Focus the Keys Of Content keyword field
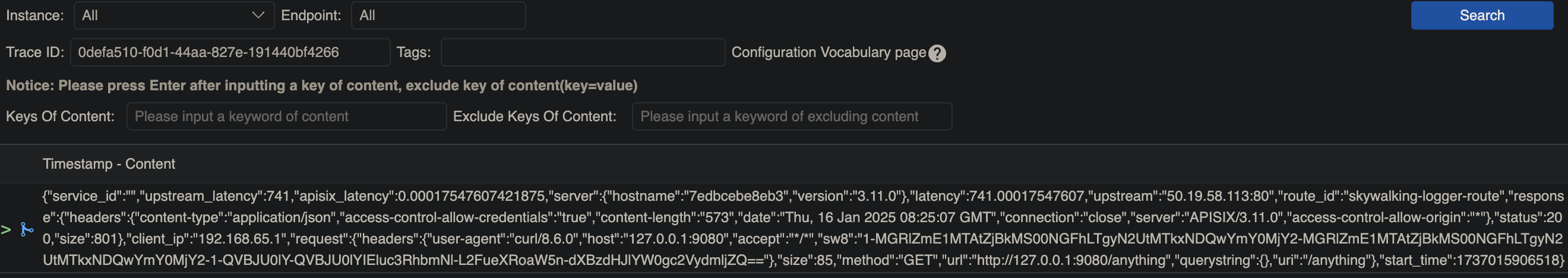The width and height of the screenshot is (1568, 278). [287, 116]
